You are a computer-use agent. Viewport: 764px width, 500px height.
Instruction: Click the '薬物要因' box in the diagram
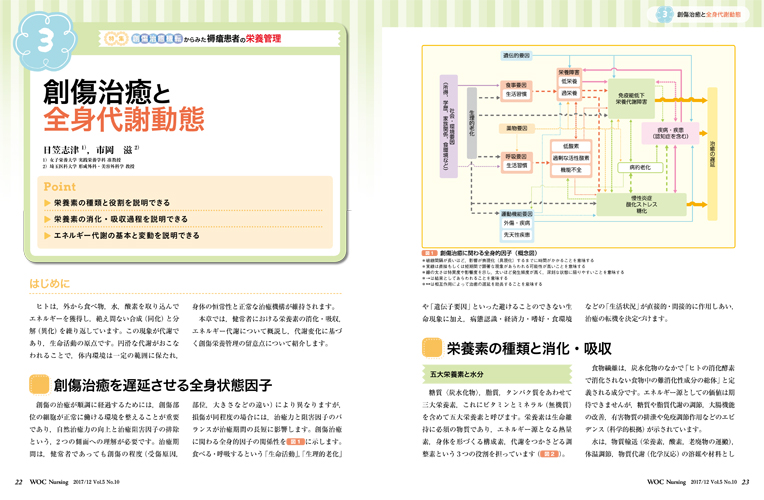pyautogui.click(x=517, y=129)
